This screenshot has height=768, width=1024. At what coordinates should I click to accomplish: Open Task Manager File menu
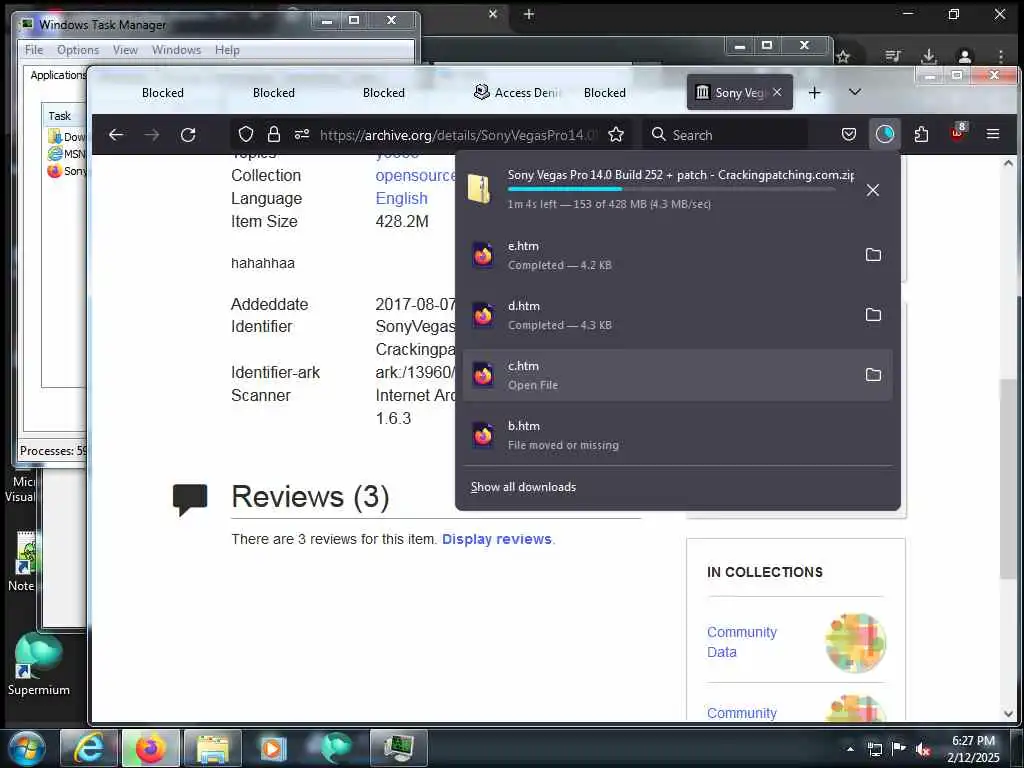click(x=34, y=50)
